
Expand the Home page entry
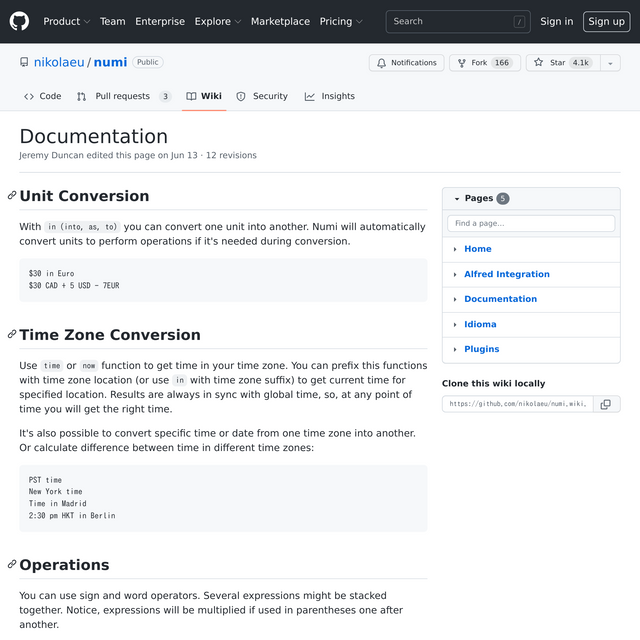pos(455,249)
